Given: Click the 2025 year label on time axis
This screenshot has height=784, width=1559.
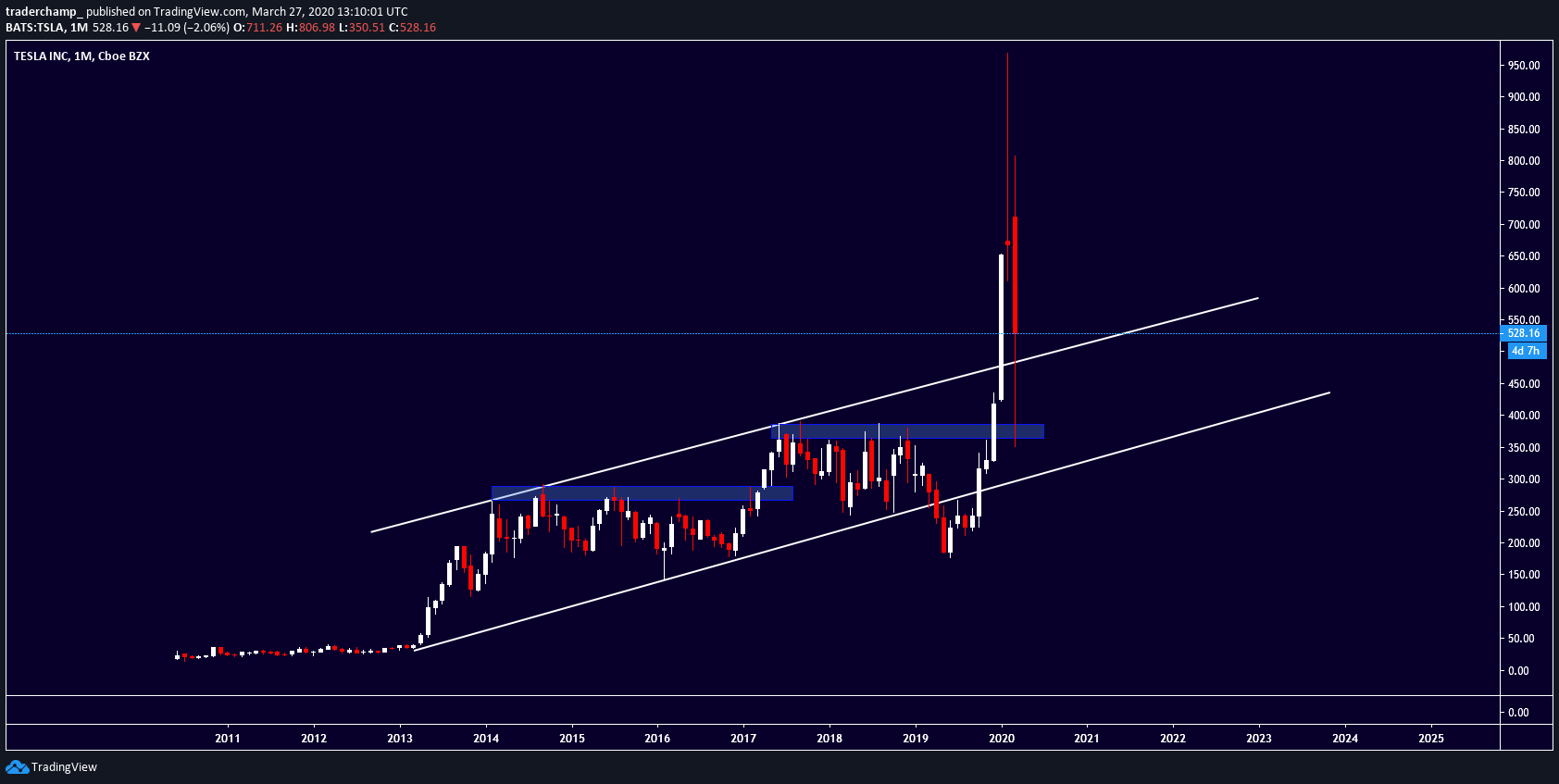Looking at the screenshot, I should click(1431, 739).
